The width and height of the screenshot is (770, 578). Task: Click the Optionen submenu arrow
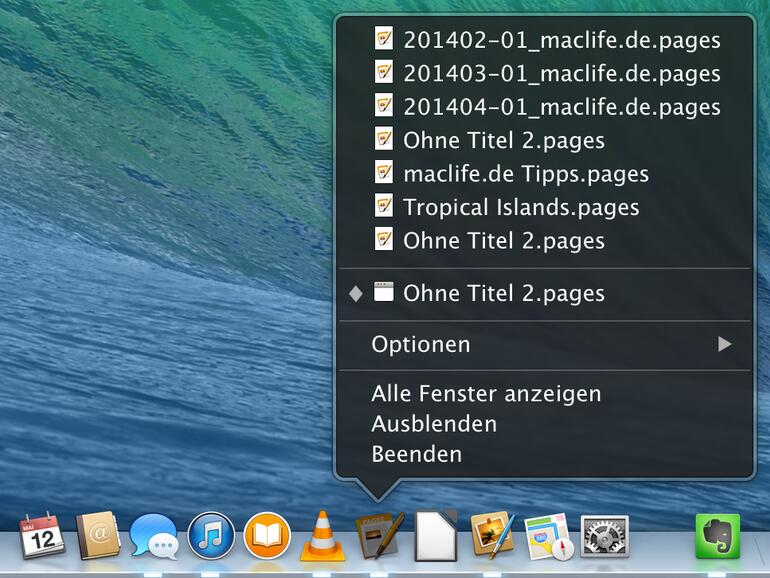click(x=725, y=344)
